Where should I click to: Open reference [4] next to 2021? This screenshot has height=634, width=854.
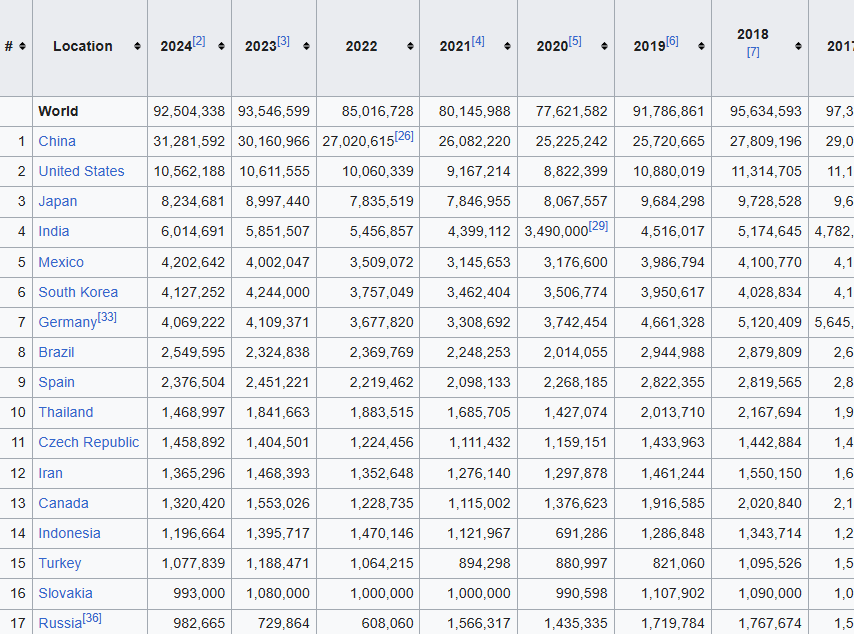478,41
